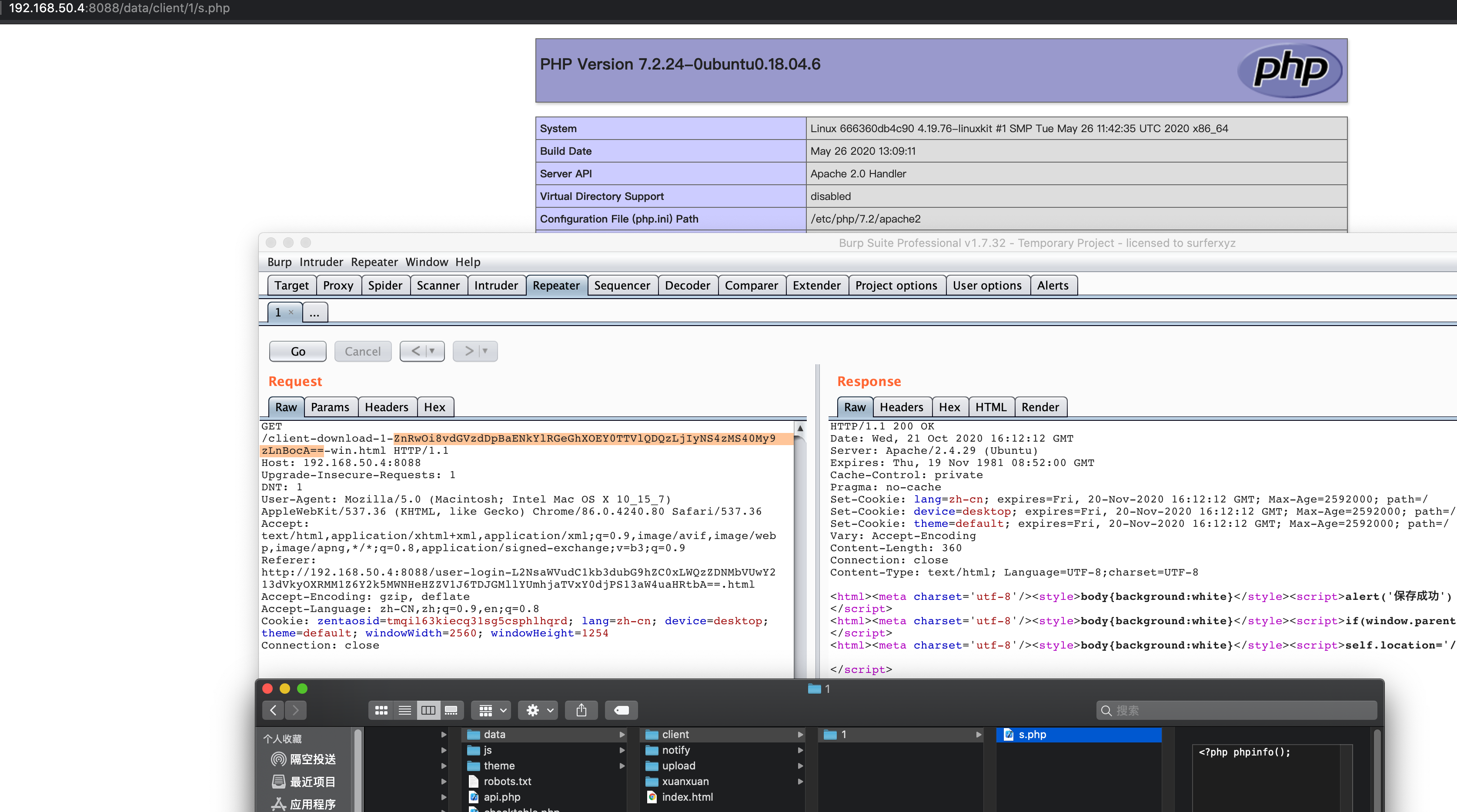Click the Cancel button in Repeater
The width and height of the screenshot is (1457, 812).
coord(363,351)
